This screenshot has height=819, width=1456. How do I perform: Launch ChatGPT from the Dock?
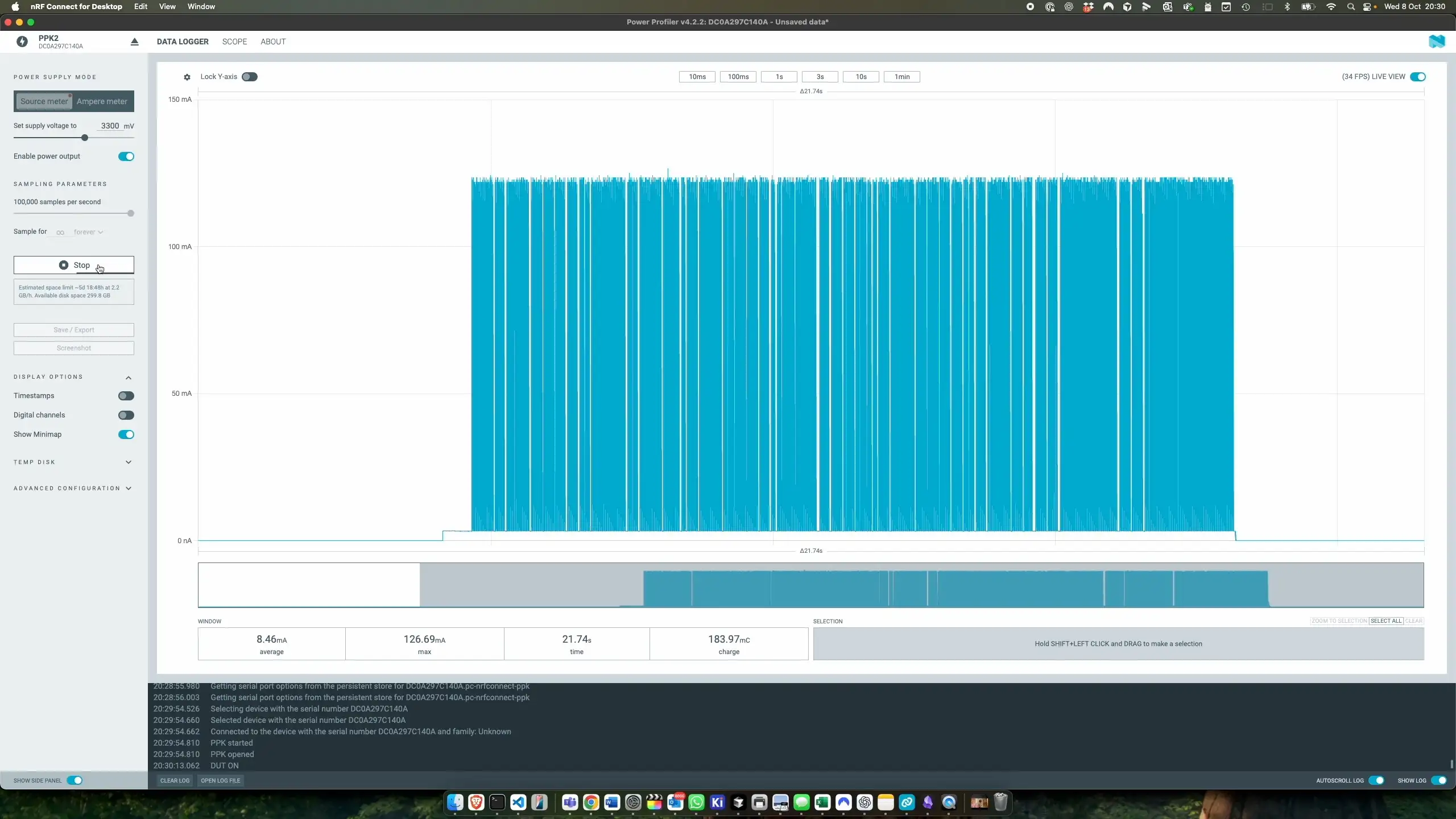(865, 803)
